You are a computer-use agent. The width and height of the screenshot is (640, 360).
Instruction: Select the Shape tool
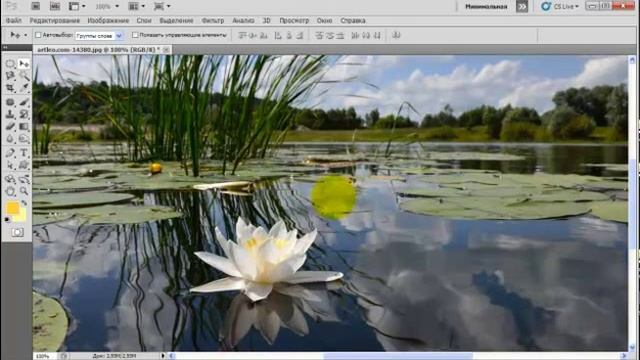pyautogui.click(x=24, y=165)
